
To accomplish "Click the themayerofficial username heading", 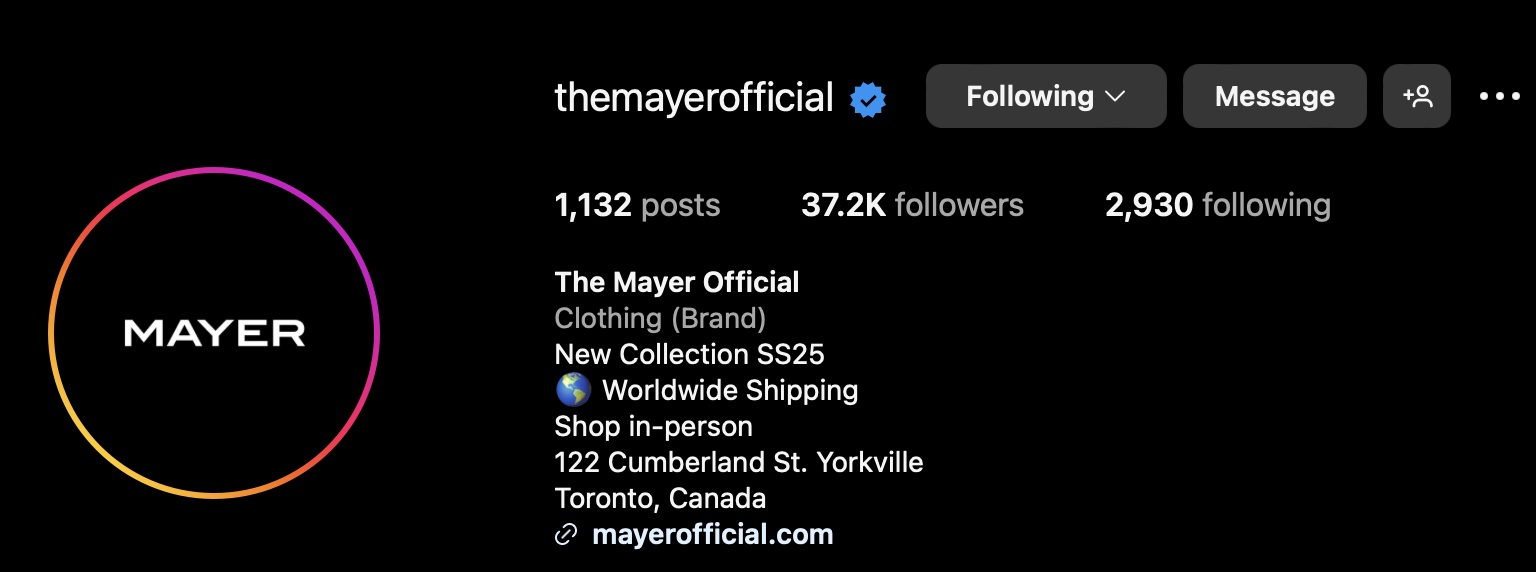I will pyautogui.click(x=694, y=97).
